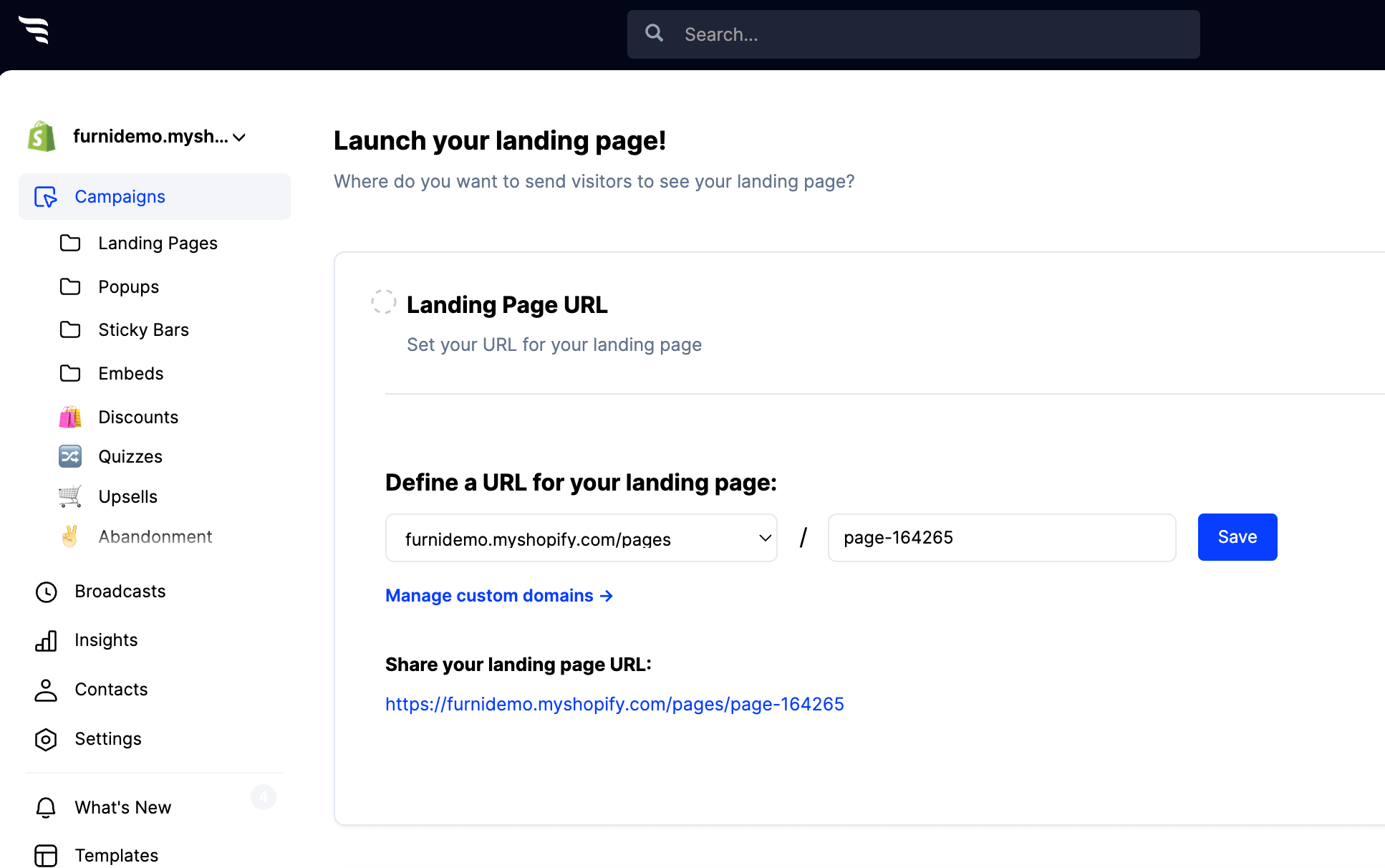Click the Popups folder icon
Screen dimensions: 1385x868
click(x=70, y=286)
